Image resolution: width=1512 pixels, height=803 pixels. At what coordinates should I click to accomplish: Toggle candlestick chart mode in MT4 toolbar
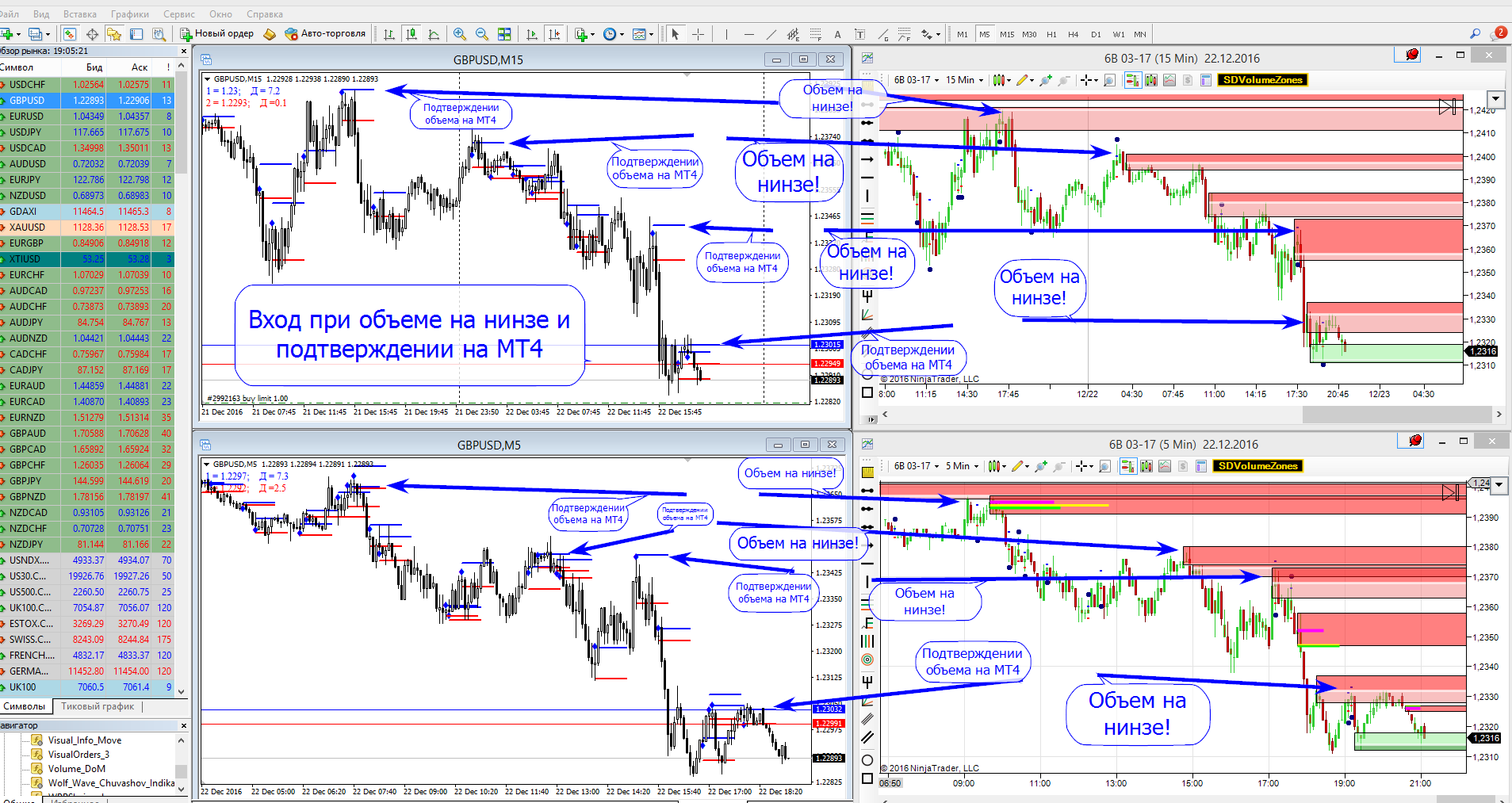tap(411, 34)
